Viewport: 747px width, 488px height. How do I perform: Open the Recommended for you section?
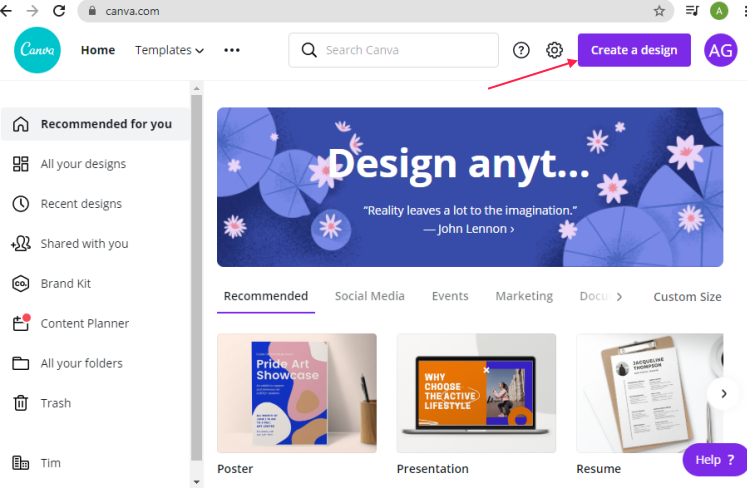click(x=95, y=124)
